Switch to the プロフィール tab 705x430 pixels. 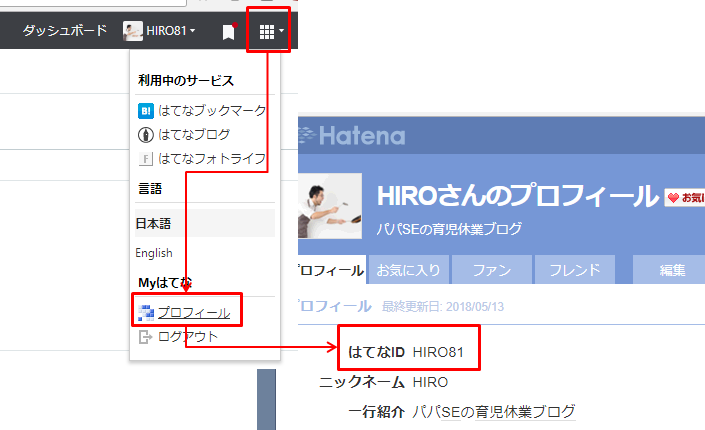331,270
